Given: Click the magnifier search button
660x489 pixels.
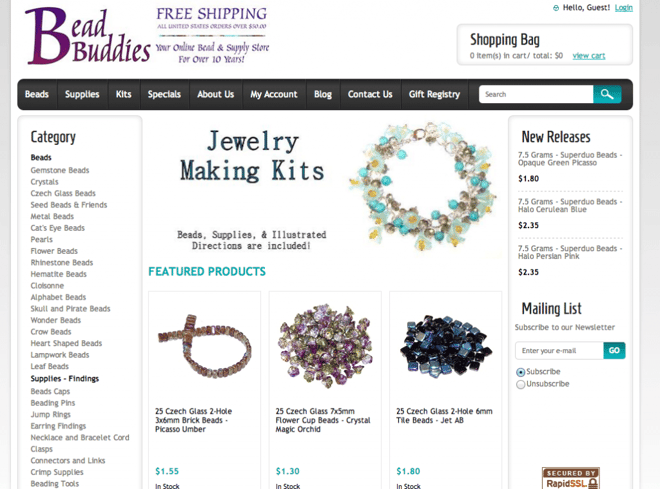Looking at the screenshot, I should pos(607,94).
